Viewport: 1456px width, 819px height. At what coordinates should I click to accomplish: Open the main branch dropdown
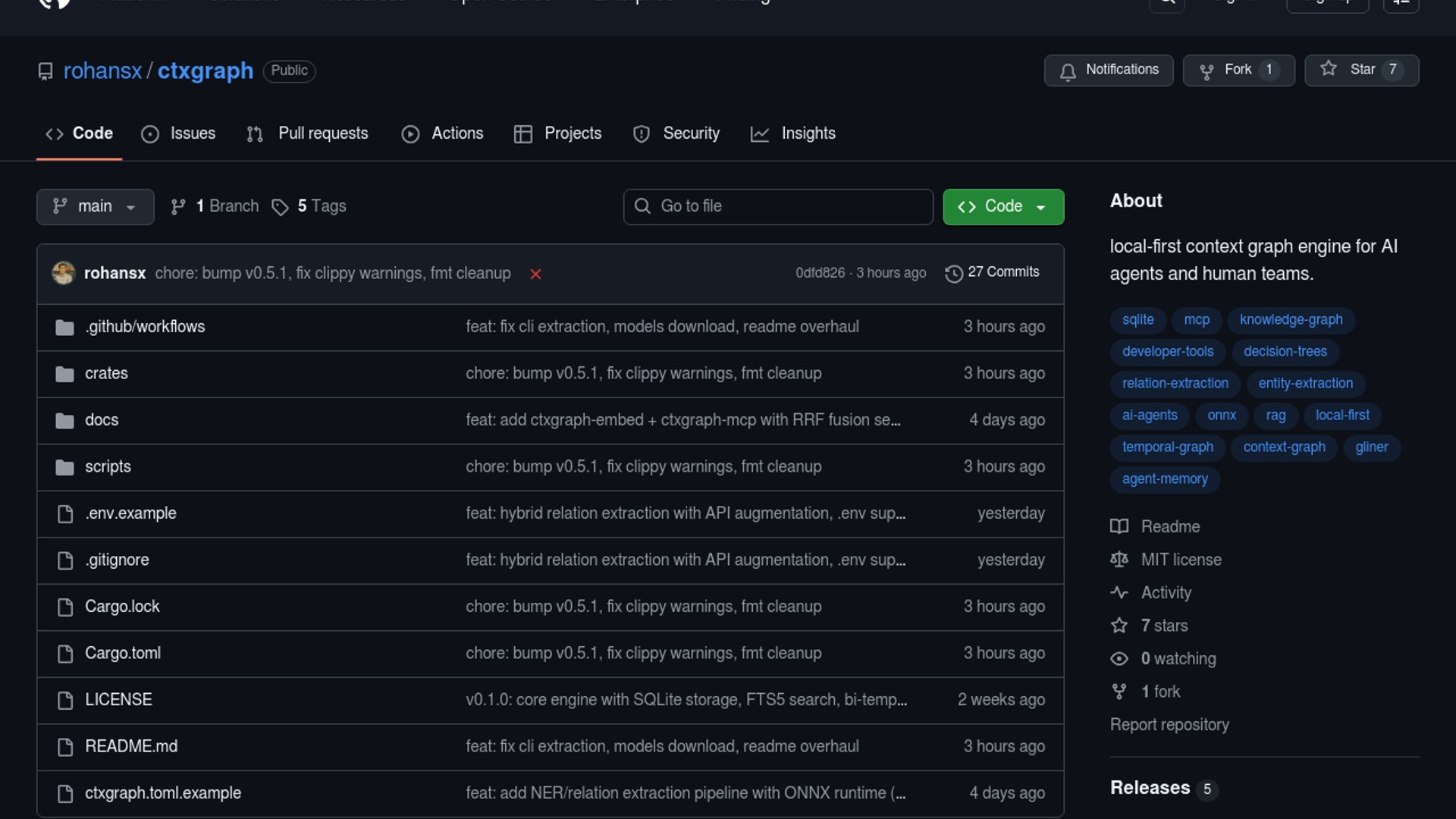95,206
